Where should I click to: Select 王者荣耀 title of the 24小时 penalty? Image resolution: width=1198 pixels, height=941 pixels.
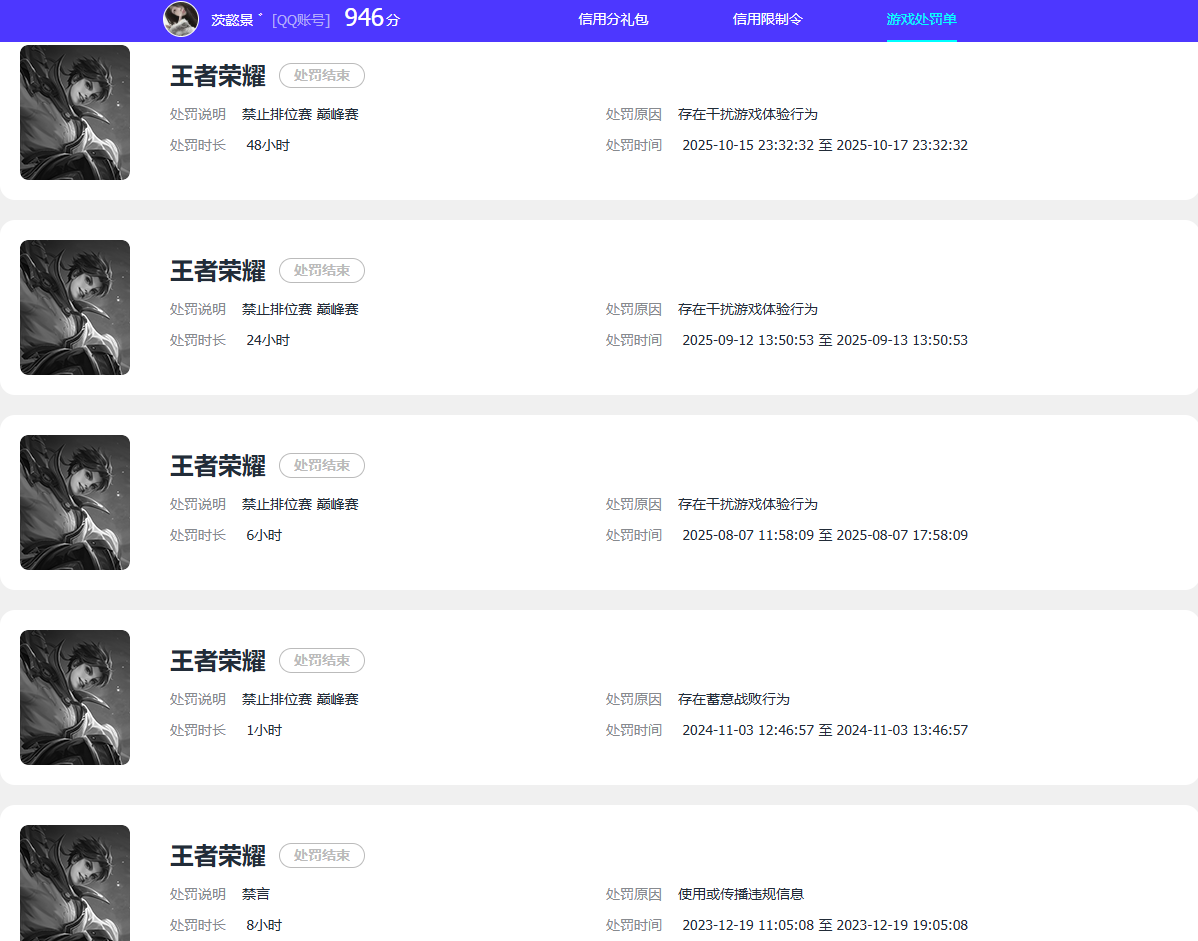point(218,270)
